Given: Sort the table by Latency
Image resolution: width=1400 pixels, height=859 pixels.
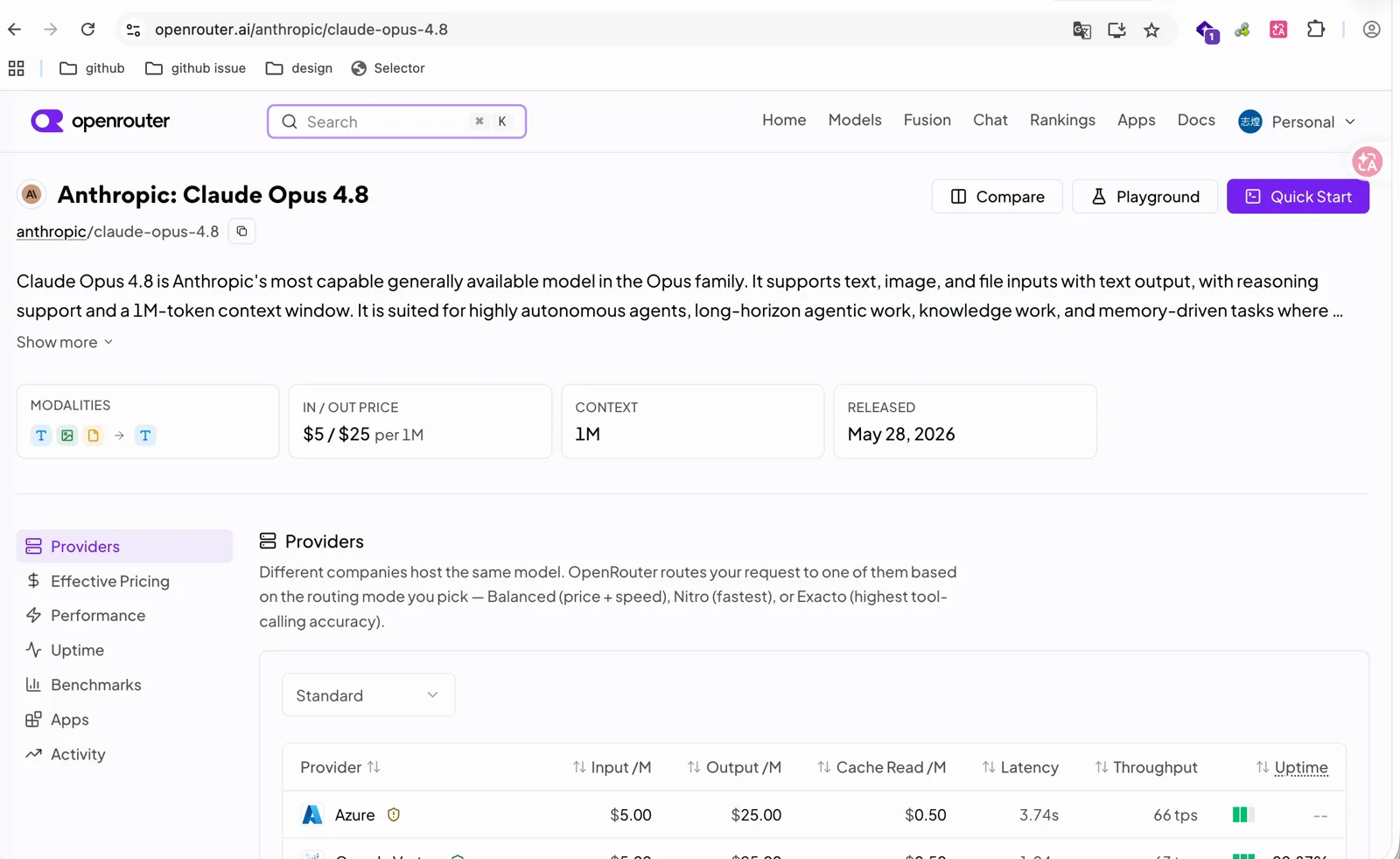Looking at the screenshot, I should click(x=1020, y=767).
